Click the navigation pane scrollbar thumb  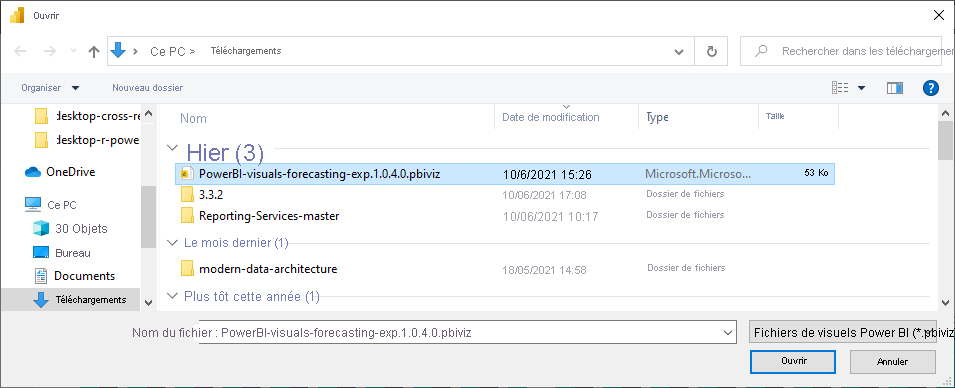coord(148,217)
